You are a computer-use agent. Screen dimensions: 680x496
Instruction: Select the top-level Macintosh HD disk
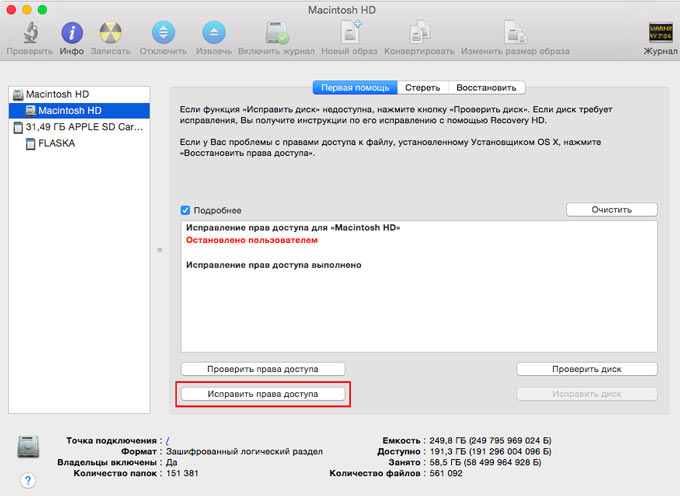point(79,94)
